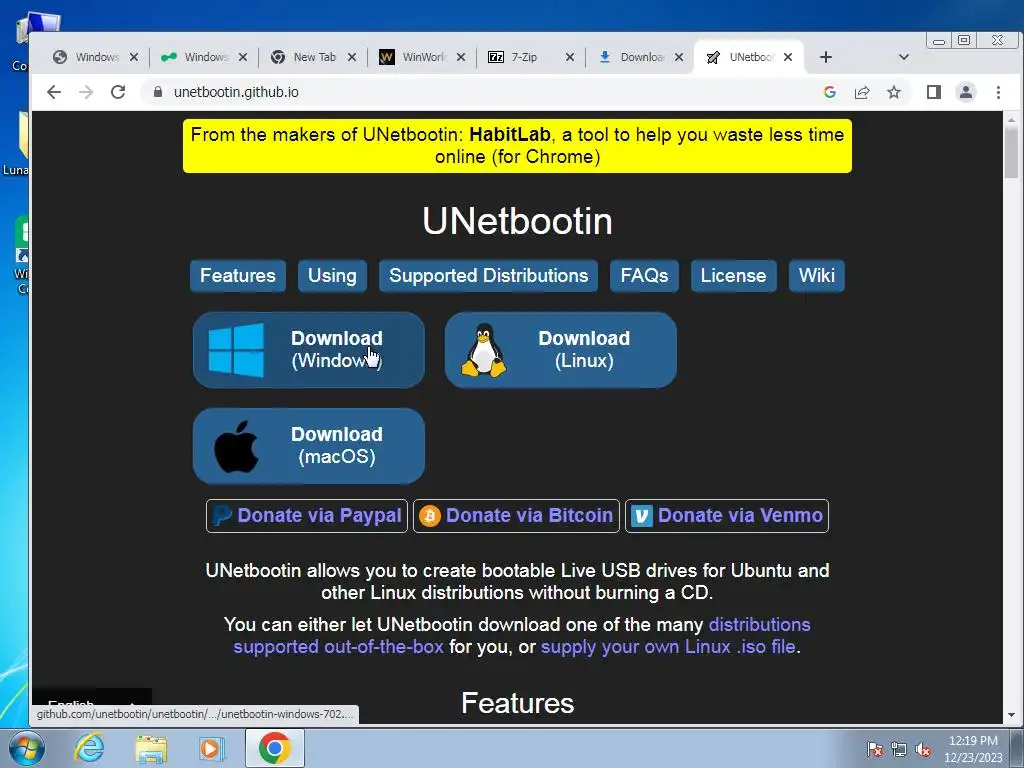Launch Internet Explorer from taskbar

[89, 748]
